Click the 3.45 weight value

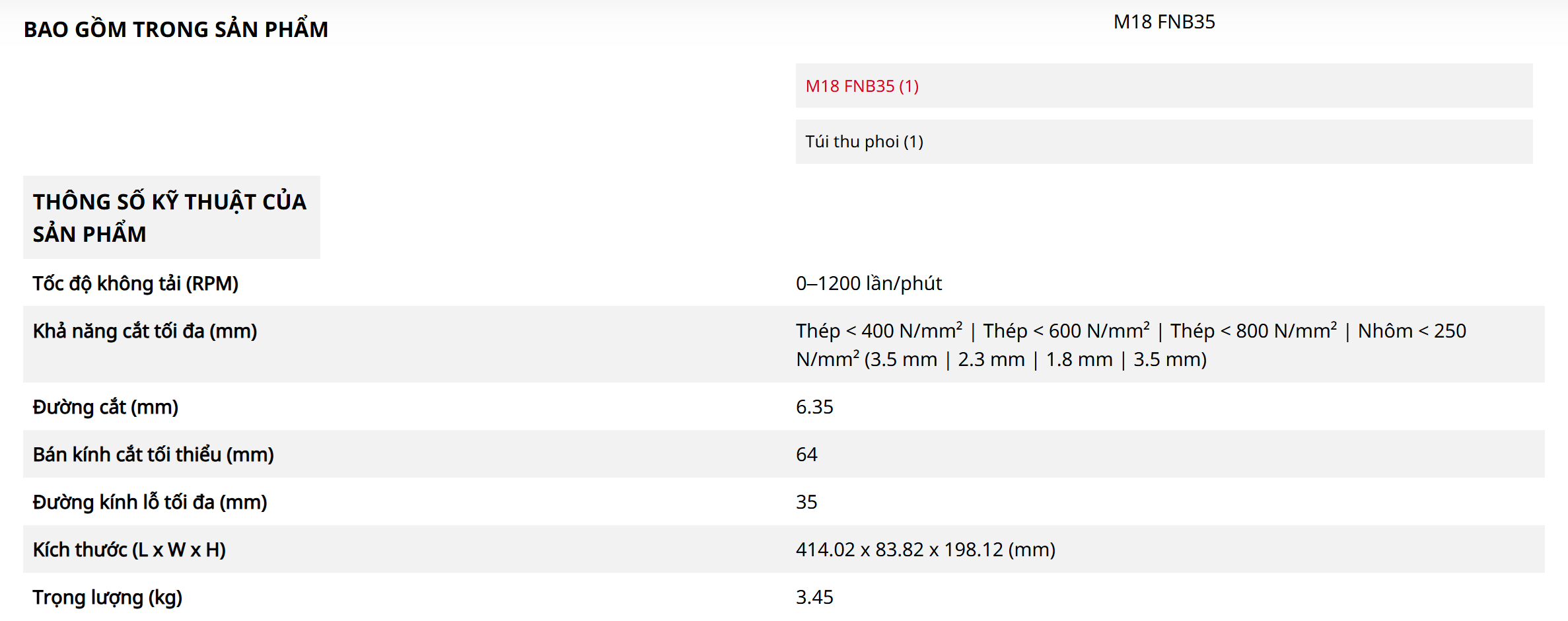814,597
